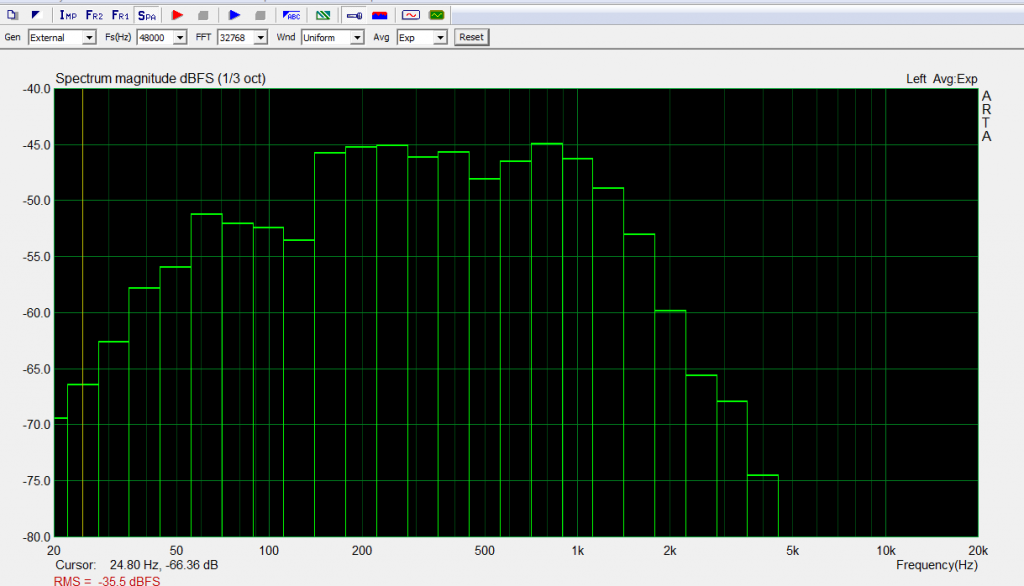
Task: Toggle the SPA spectrum analyzer mode
Action: [147, 15]
